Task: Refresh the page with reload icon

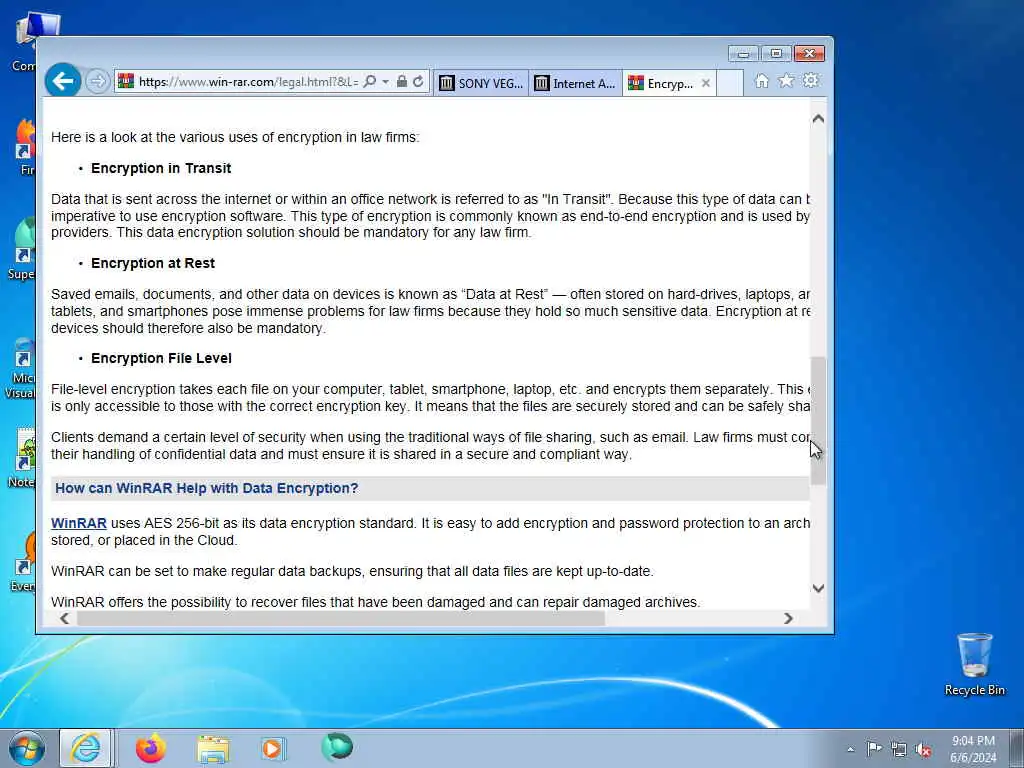Action: 418,82
